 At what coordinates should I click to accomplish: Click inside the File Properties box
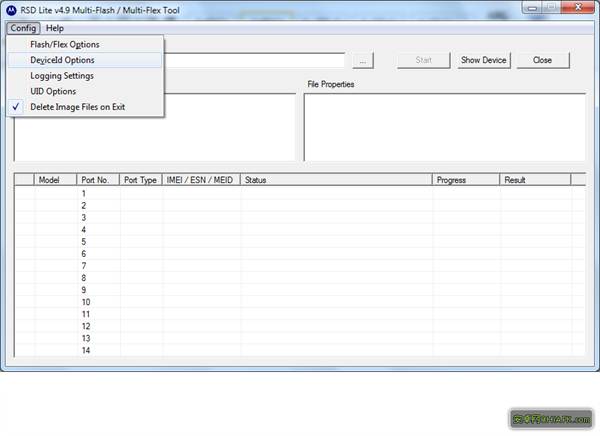[x=445, y=127]
